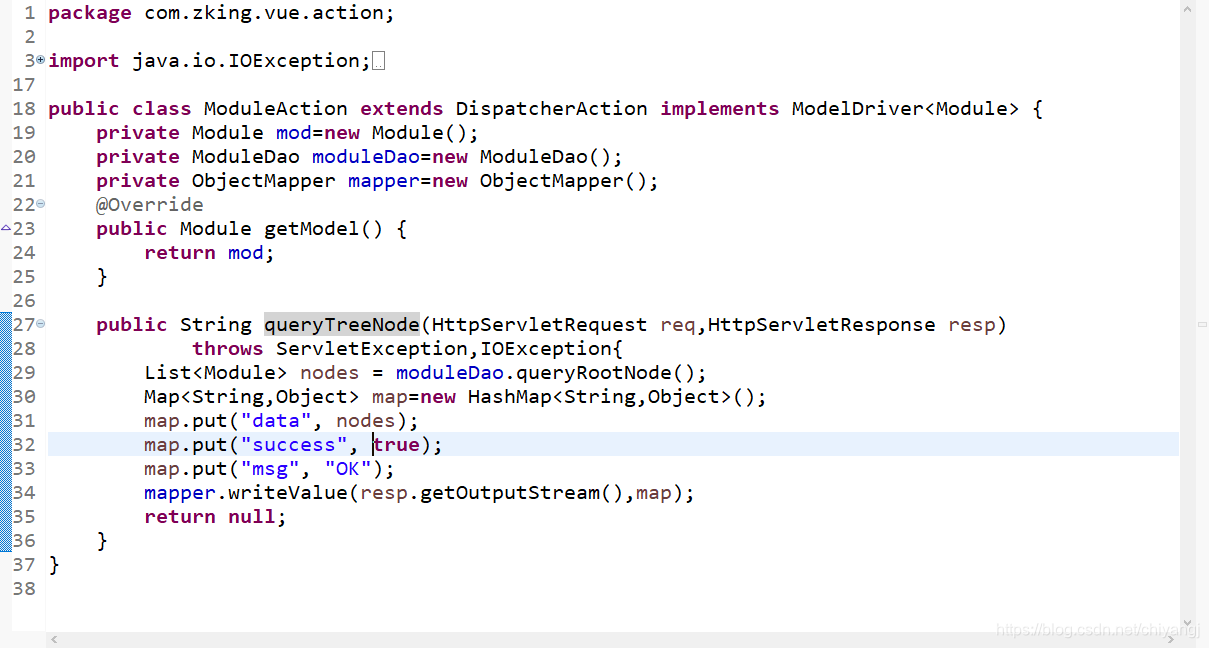Click ModelDriver<Module> in the class declaration
This screenshot has height=648, width=1209.
(x=906, y=108)
